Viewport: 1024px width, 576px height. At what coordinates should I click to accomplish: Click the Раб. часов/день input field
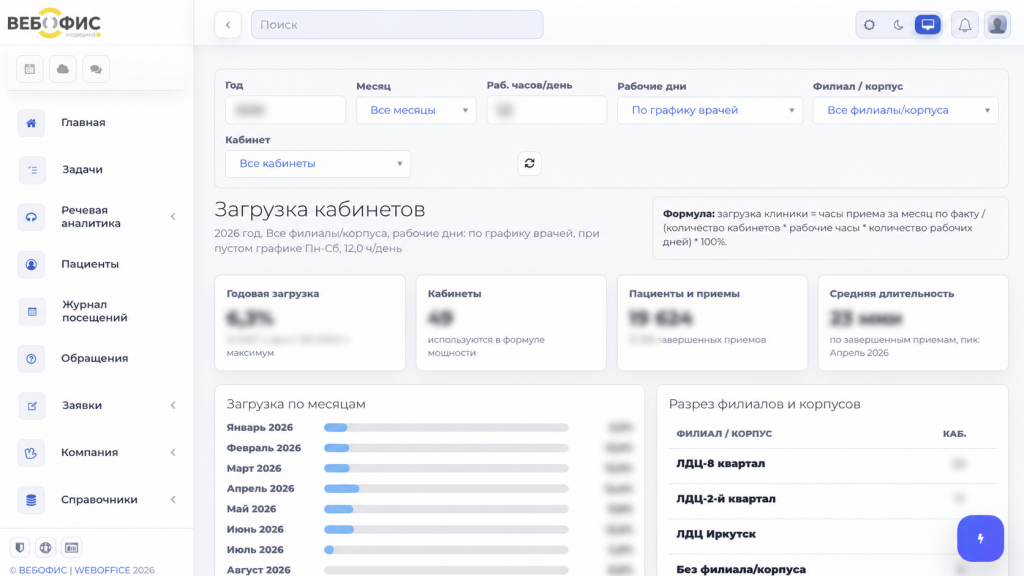[547, 110]
